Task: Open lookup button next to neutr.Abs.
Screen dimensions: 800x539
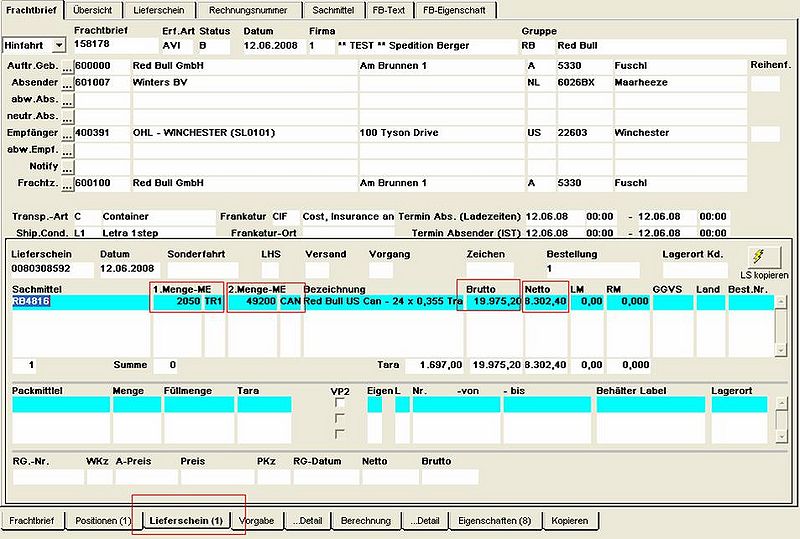Action: click(67, 117)
